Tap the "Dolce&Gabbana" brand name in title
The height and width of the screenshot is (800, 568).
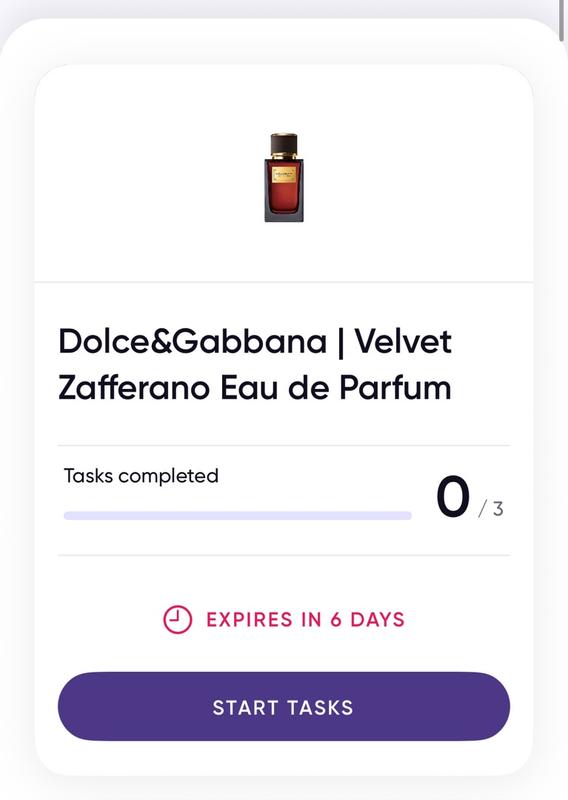point(192,341)
